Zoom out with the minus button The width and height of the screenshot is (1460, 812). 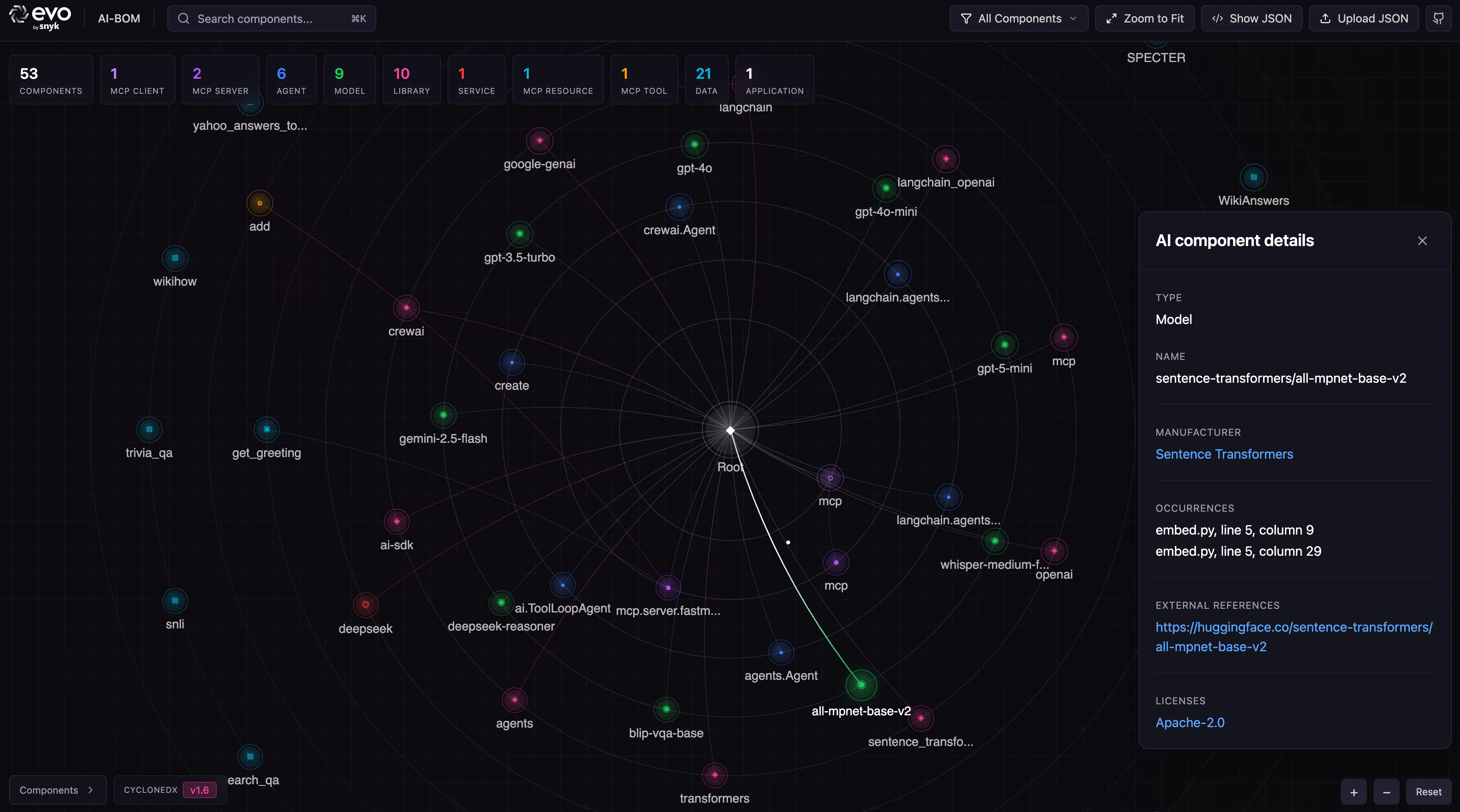click(1386, 792)
